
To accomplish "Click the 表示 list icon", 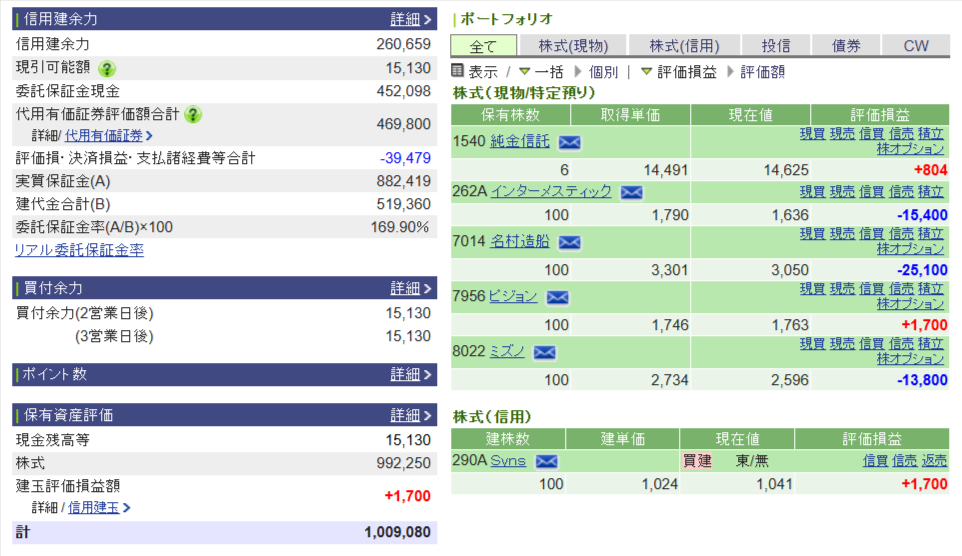I will pyautogui.click(x=457, y=71).
